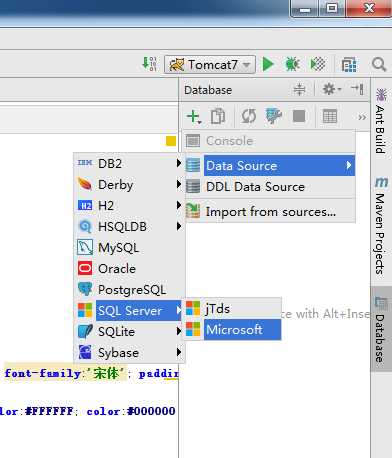Select the SQL Server menu entry
Screen dimensions: 392x458
coord(129,311)
